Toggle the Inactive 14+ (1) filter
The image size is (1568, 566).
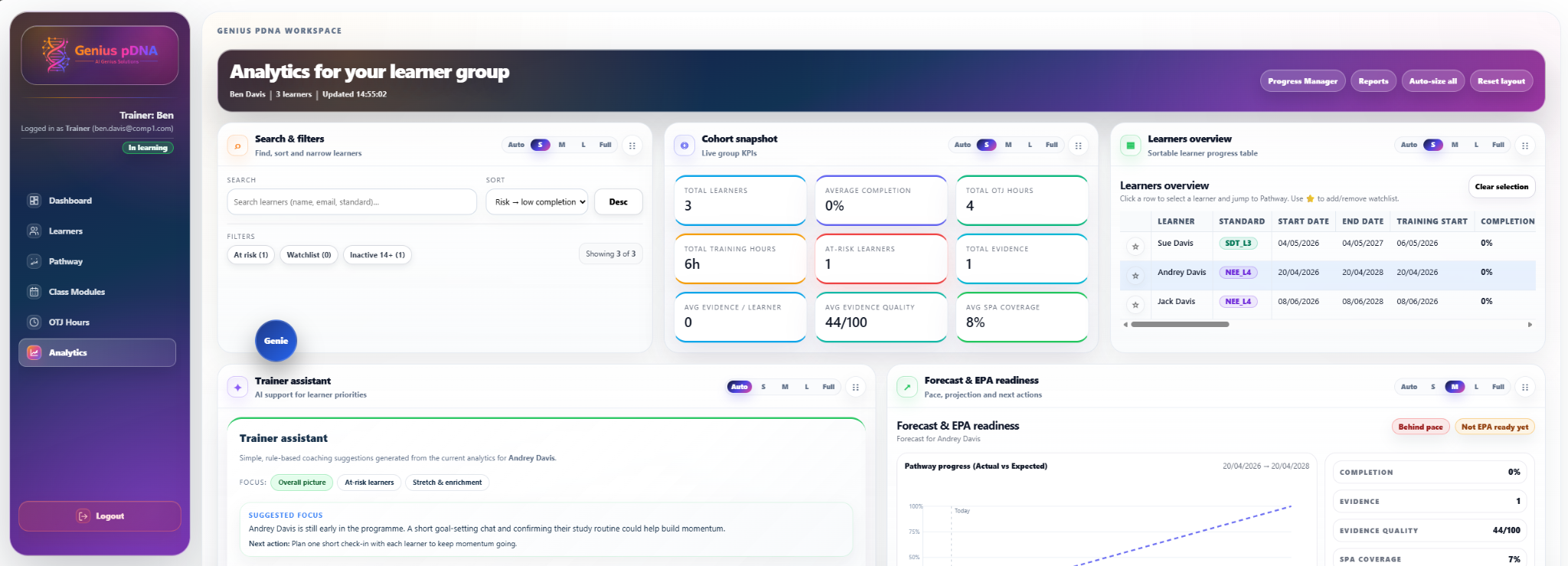(x=377, y=255)
